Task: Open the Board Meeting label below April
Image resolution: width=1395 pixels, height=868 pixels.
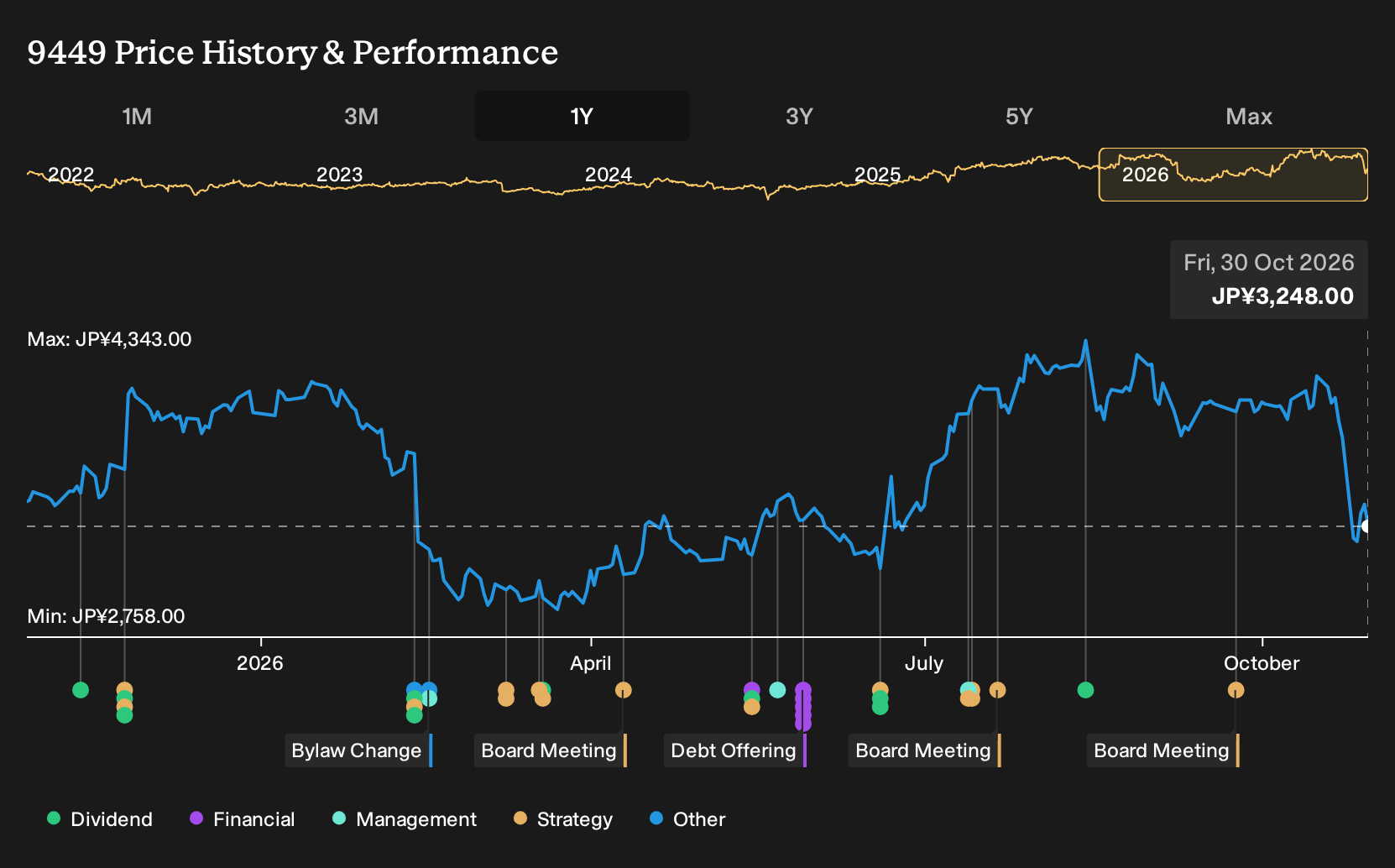Action: coord(551,750)
